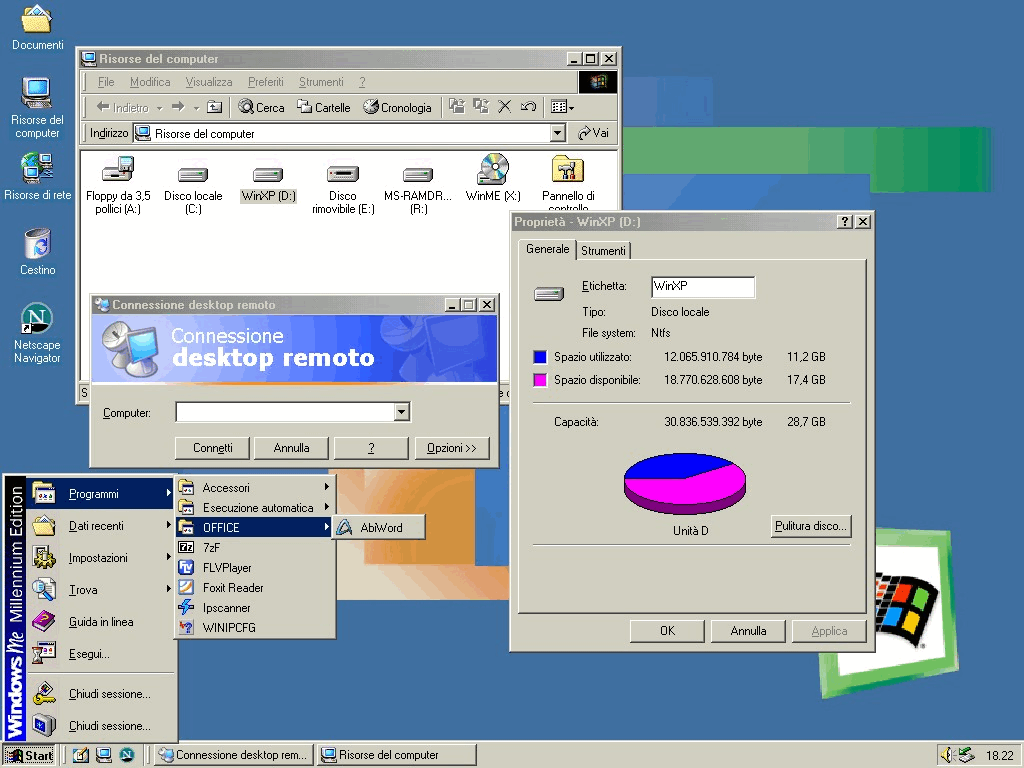Screen dimensions: 1024x768
Task: Switch to the Strumenti tab in Proprietà
Action: (x=603, y=251)
